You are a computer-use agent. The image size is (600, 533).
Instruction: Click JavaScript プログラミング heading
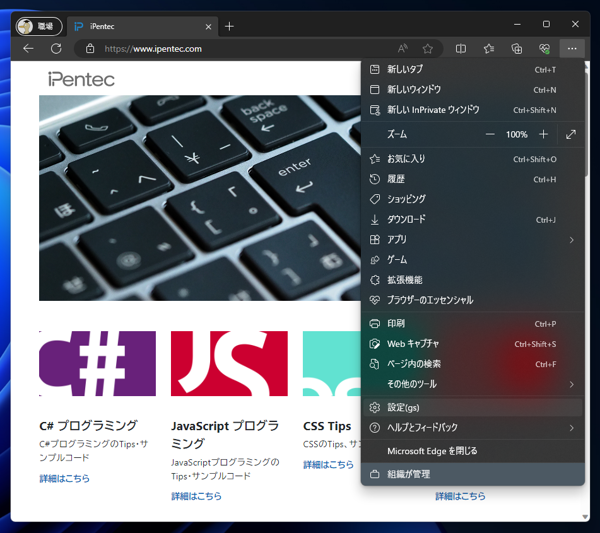click(225, 435)
